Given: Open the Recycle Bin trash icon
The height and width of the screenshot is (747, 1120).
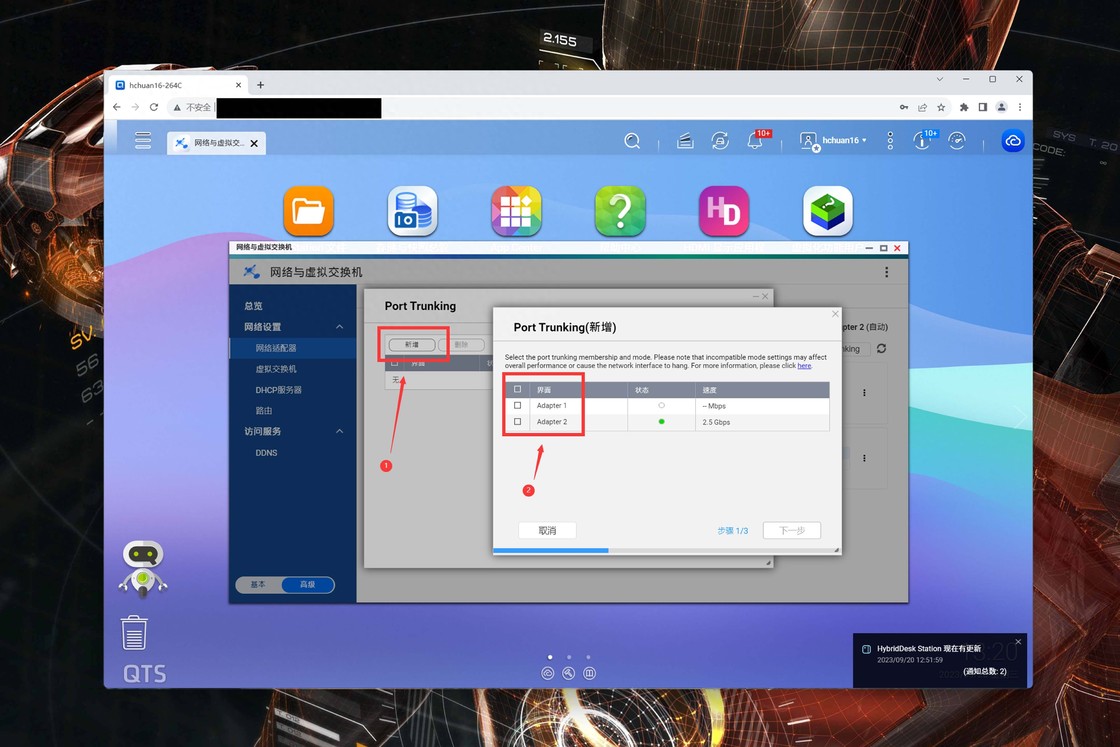Looking at the screenshot, I should (x=134, y=633).
